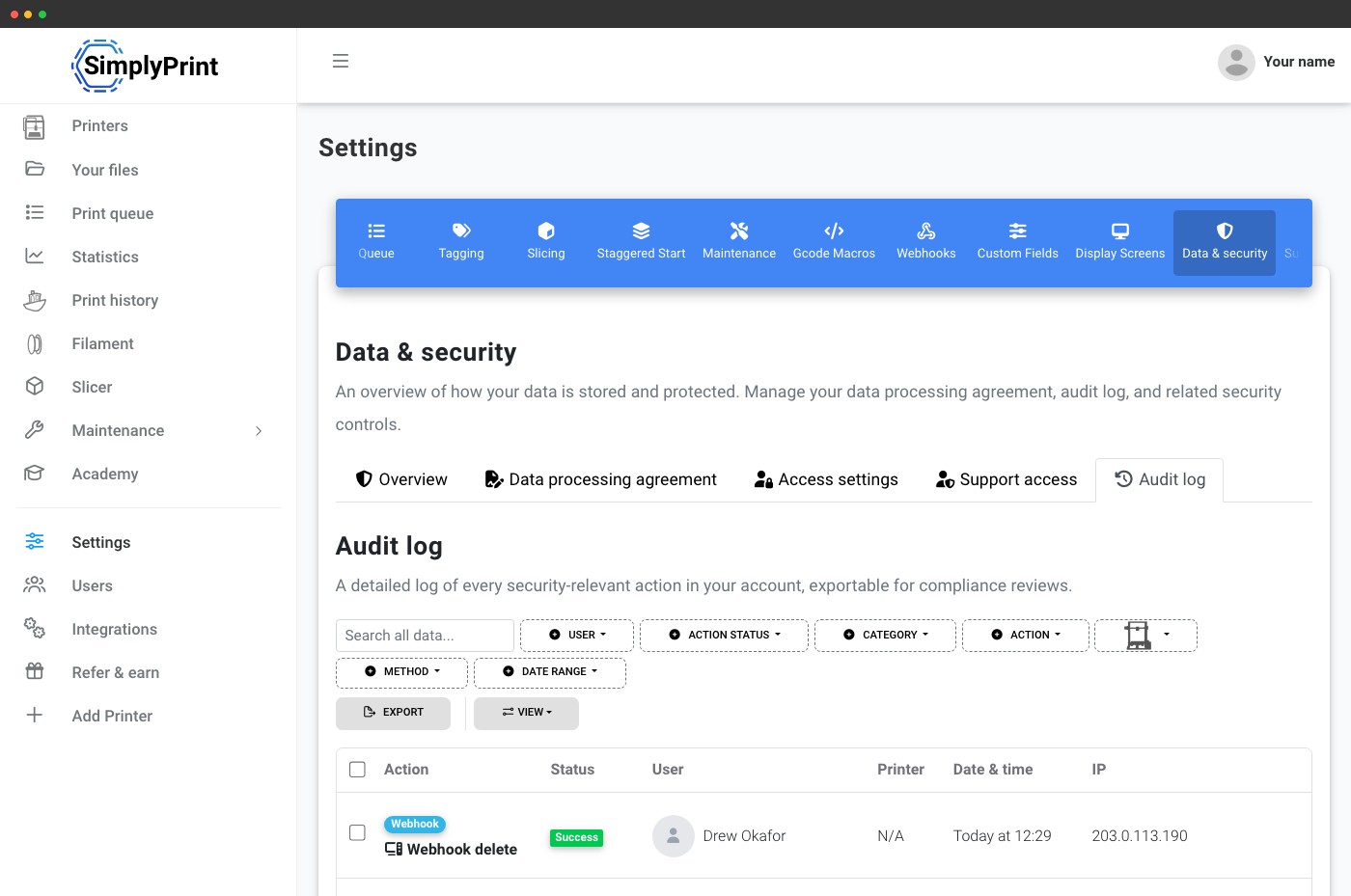Open the ACTION filter dropdown
The image size is (1351, 896).
pyautogui.click(x=1026, y=636)
